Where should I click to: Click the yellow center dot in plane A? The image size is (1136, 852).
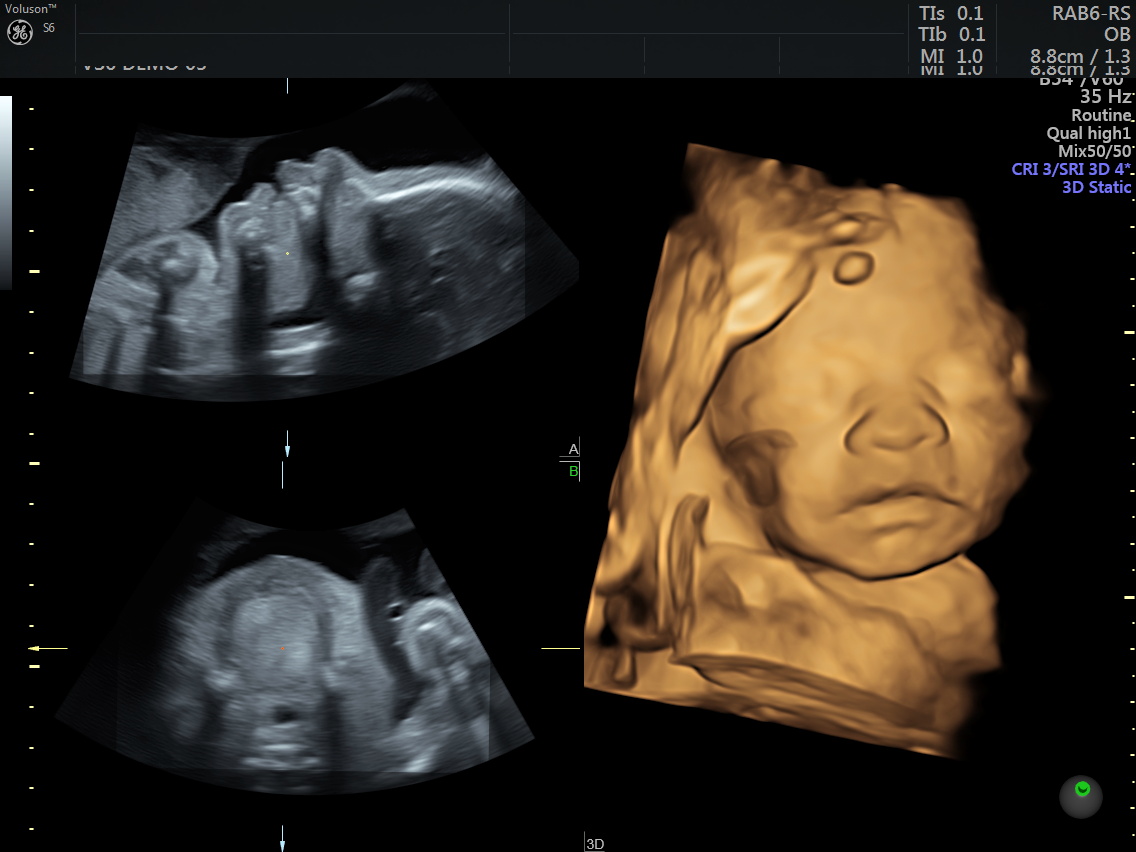(287, 253)
